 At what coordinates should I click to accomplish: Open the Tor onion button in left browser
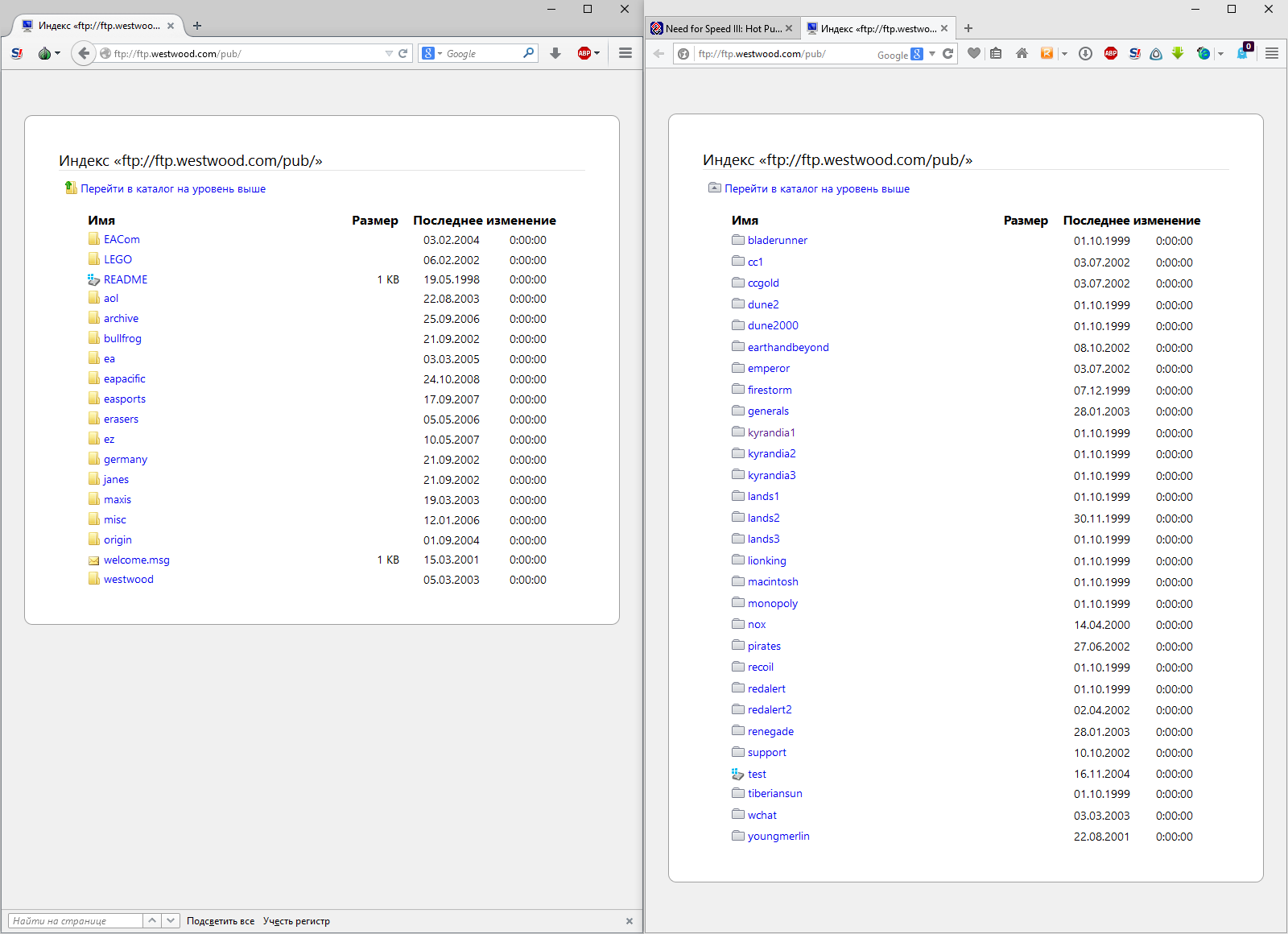[44, 53]
